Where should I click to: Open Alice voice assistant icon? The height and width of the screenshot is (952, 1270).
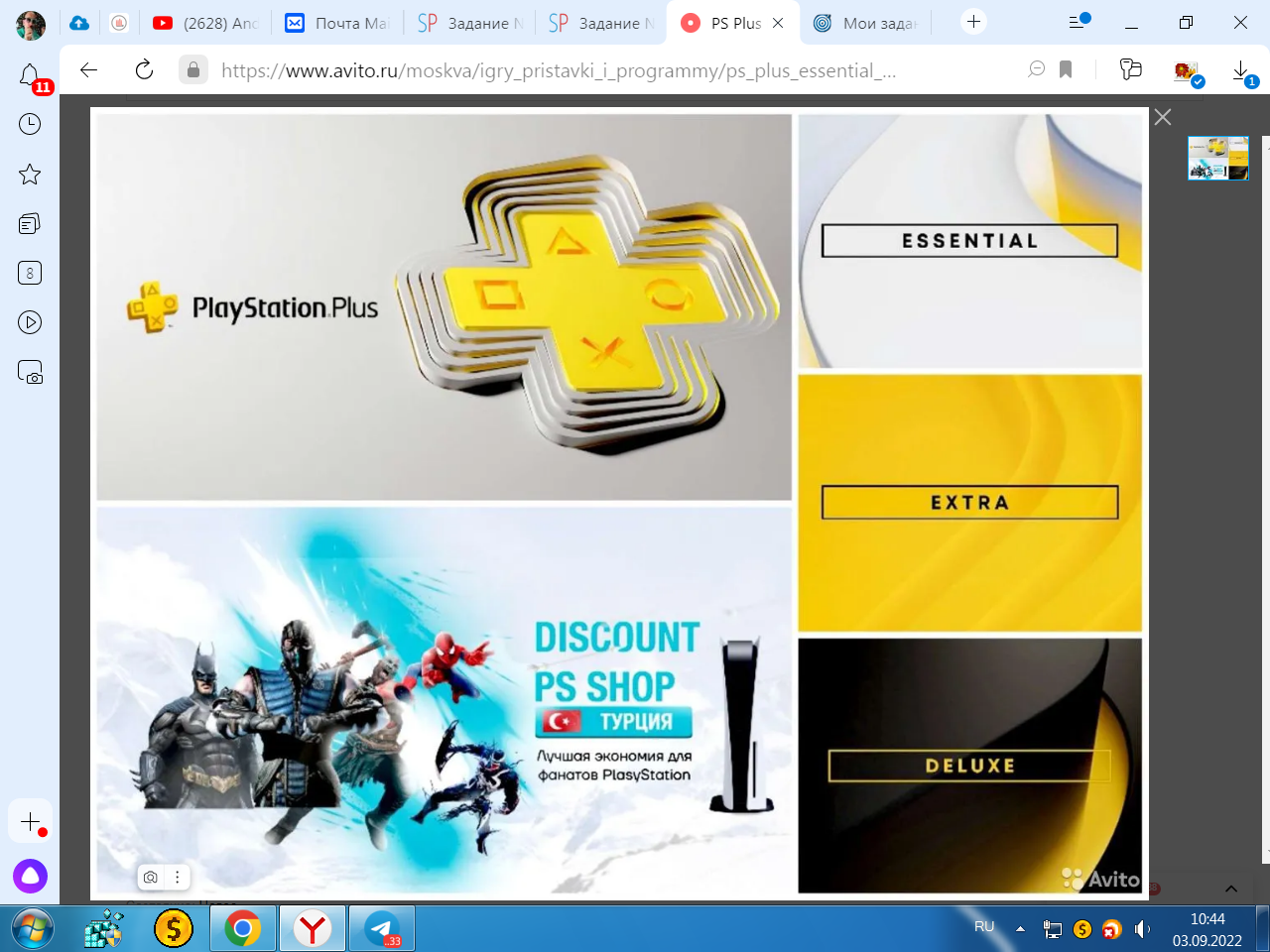click(x=30, y=877)
